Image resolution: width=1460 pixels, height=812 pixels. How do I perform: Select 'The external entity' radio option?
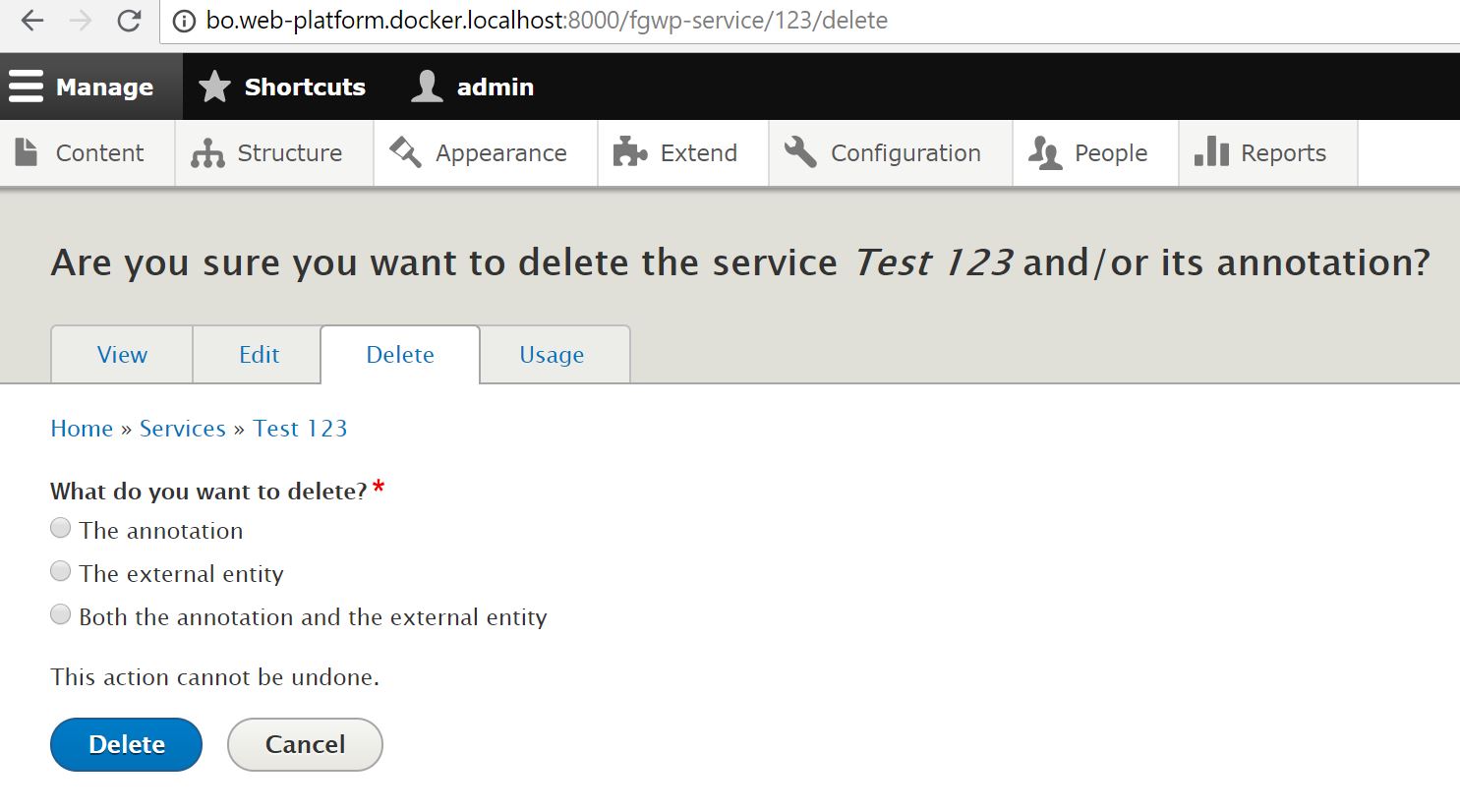click(x=60, y=571)
